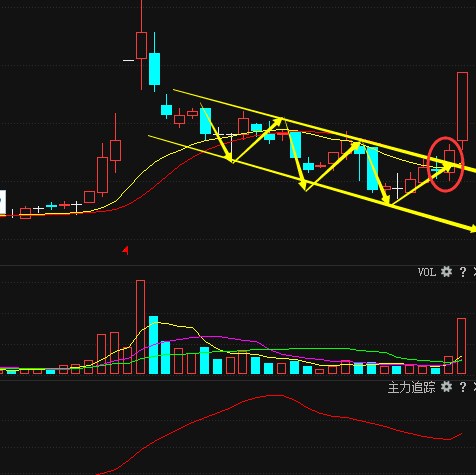This screenshot has height=475, width=476.
Task: Open settings gear for 主力追踪 indicator
Action: pos(446,387)
